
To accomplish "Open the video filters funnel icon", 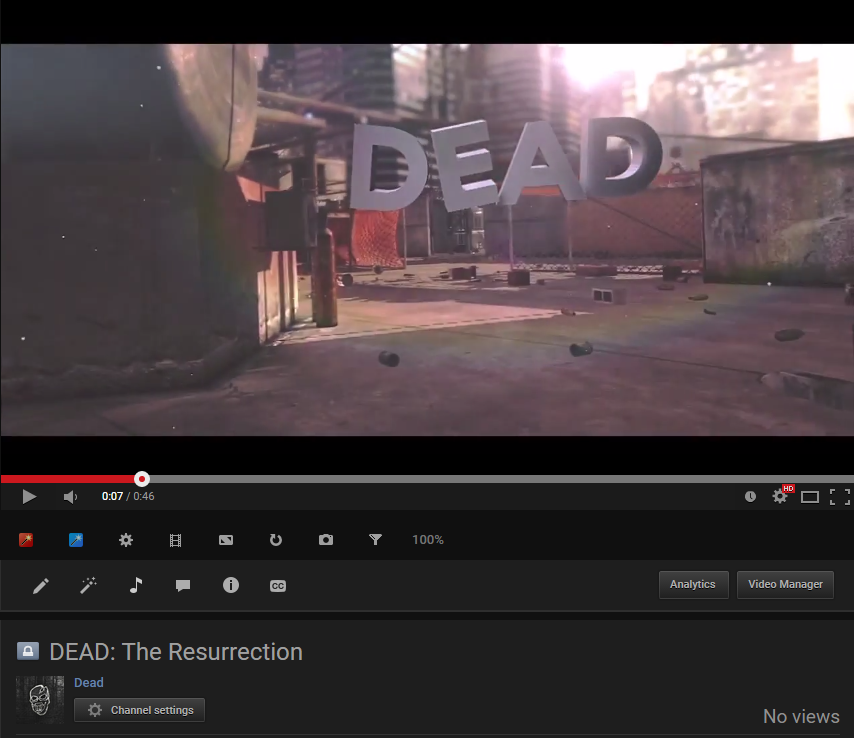I will [375, 540].
